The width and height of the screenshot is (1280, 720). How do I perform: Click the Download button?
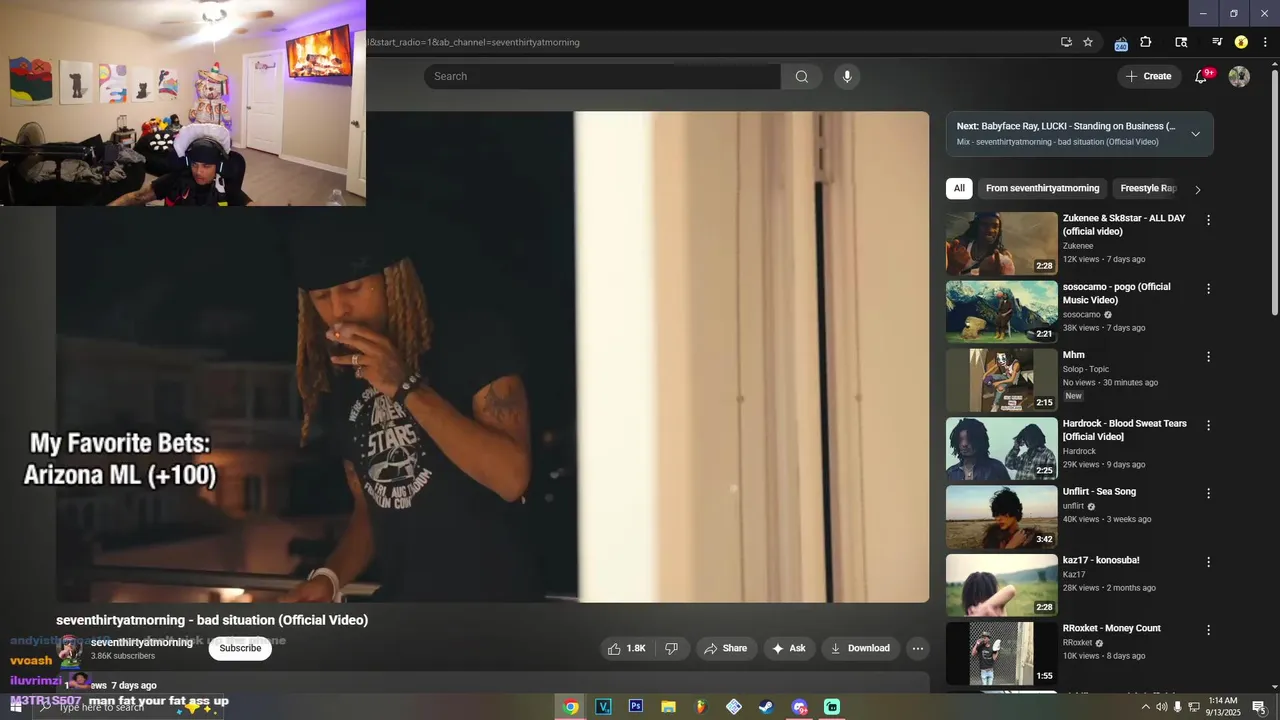(860, 648)
